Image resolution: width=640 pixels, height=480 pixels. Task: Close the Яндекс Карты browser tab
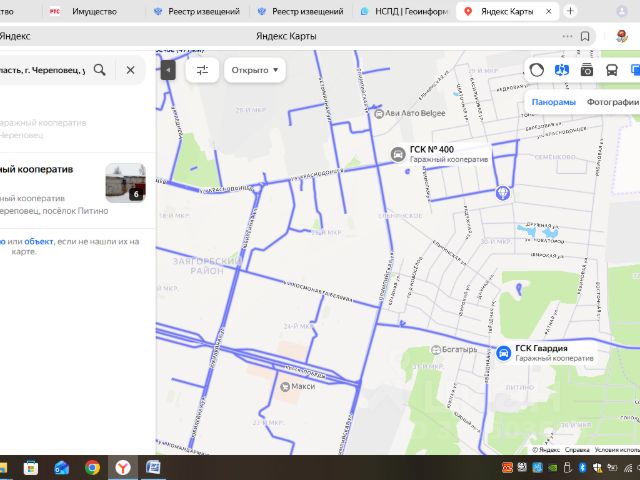(549, 11)
